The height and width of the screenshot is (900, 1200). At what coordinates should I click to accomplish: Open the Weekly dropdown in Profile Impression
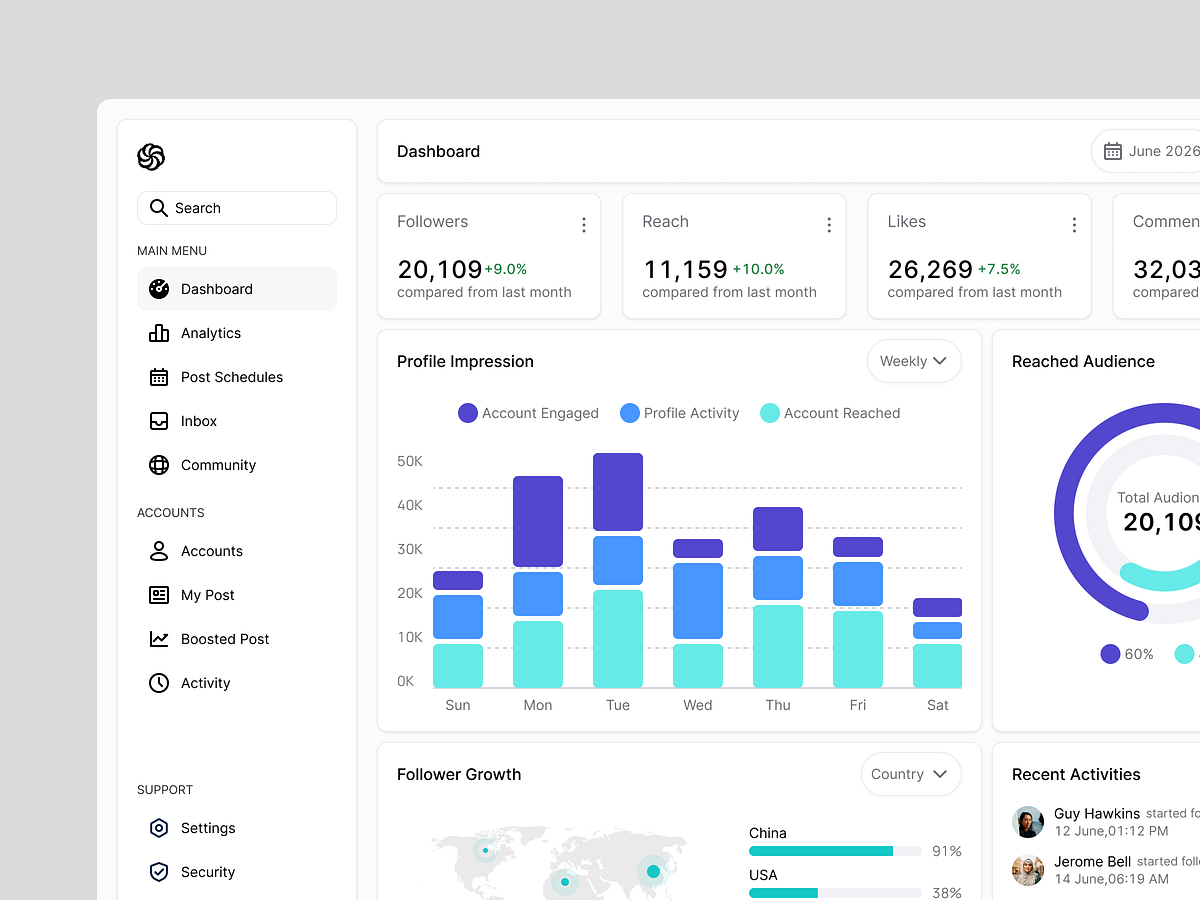click(913, 361)
